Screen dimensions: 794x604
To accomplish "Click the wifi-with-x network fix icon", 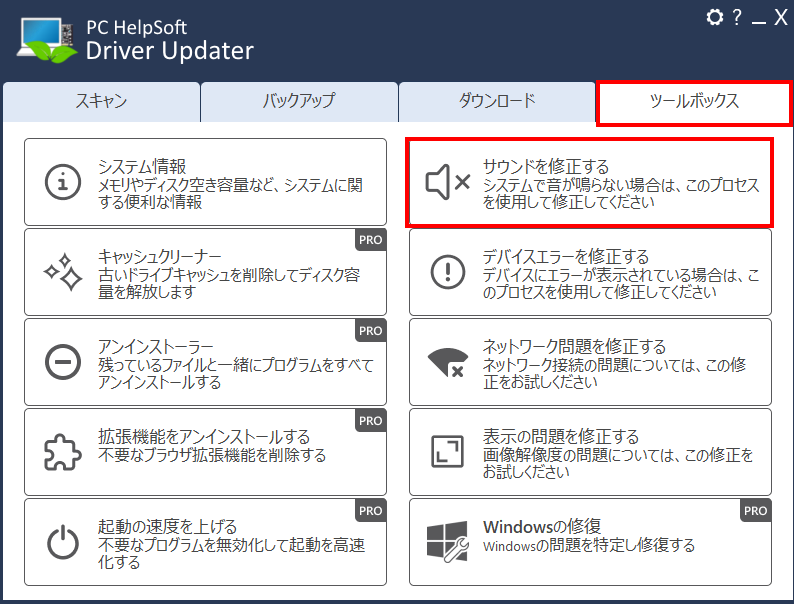I will point(448,363).
